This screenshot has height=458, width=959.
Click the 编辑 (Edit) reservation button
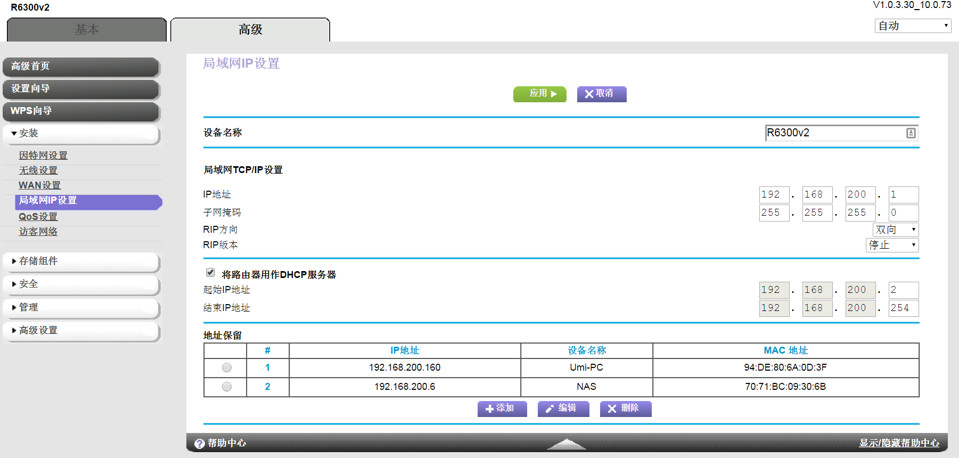point(563,409)
